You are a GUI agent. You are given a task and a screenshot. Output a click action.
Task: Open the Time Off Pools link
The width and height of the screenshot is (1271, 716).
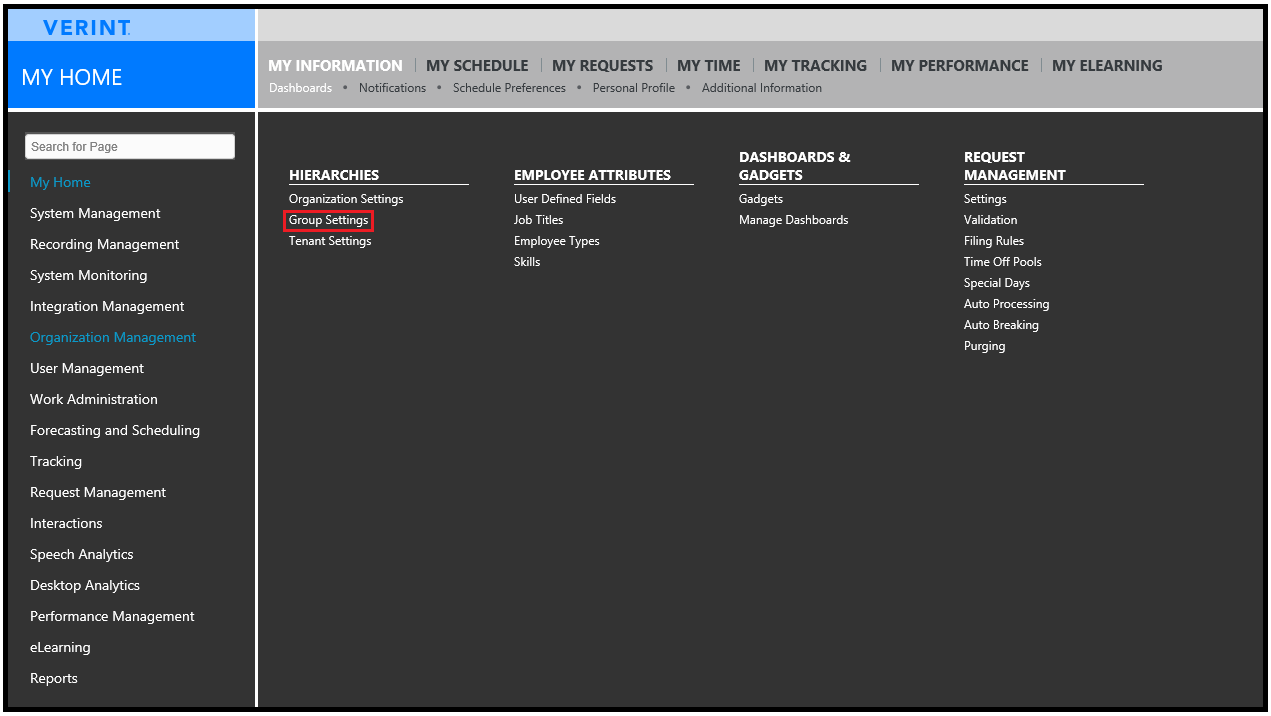click(1003, 262)
